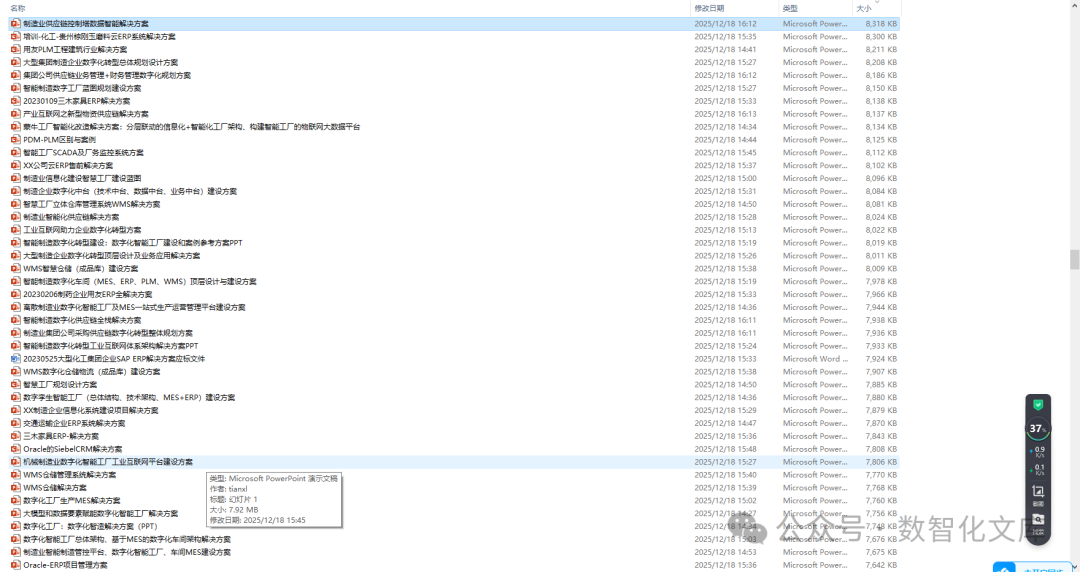Select file 集团公司供应链业务管理+财务管理数字化规划方案

click(107, 75)
